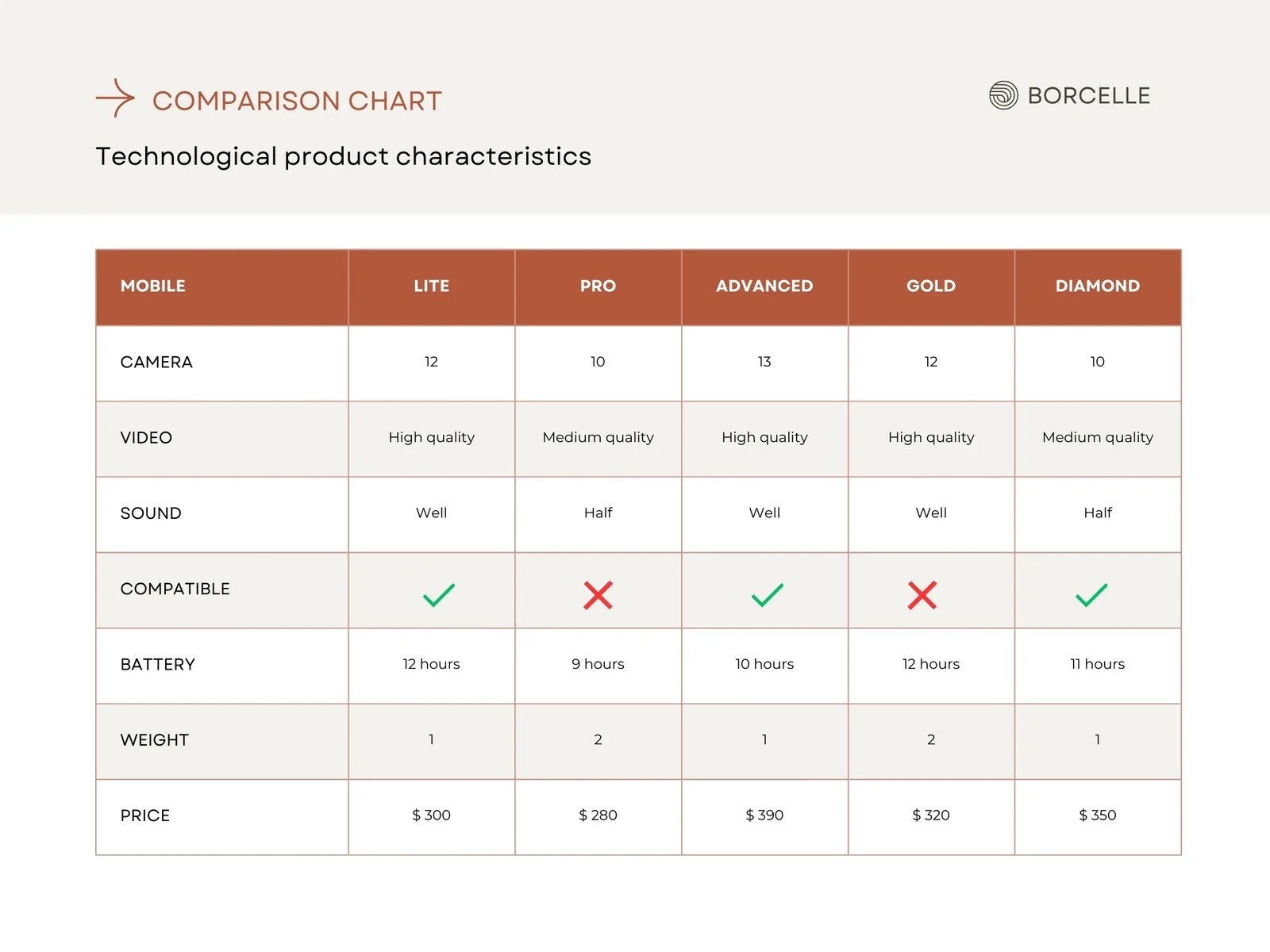Click the green checkmark under Diamond
Viewport: 1270px width, 952px height.
(1091, 595)
